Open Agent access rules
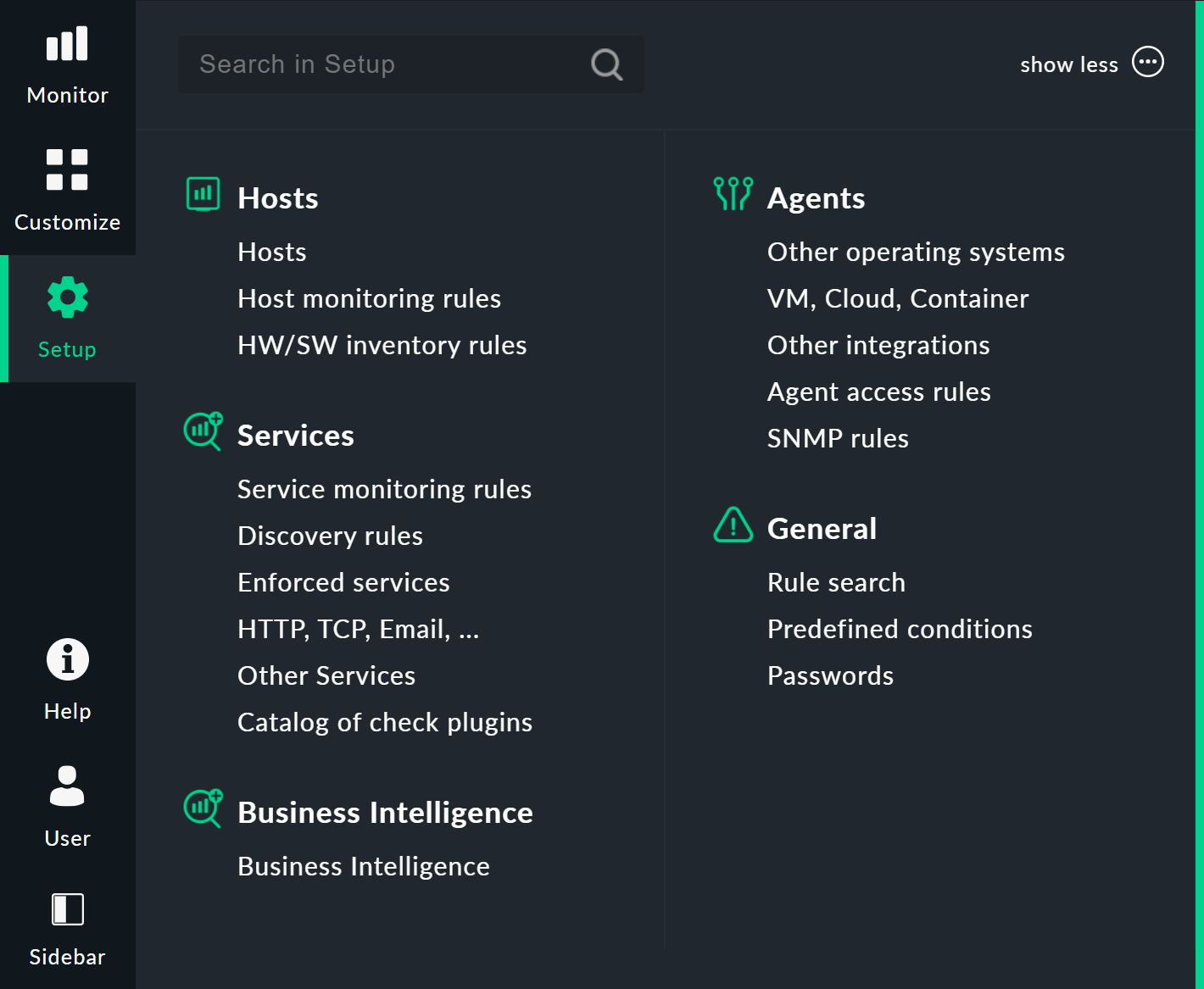The height and width of the screenshot is (989, 1204). tap(879, 392)
